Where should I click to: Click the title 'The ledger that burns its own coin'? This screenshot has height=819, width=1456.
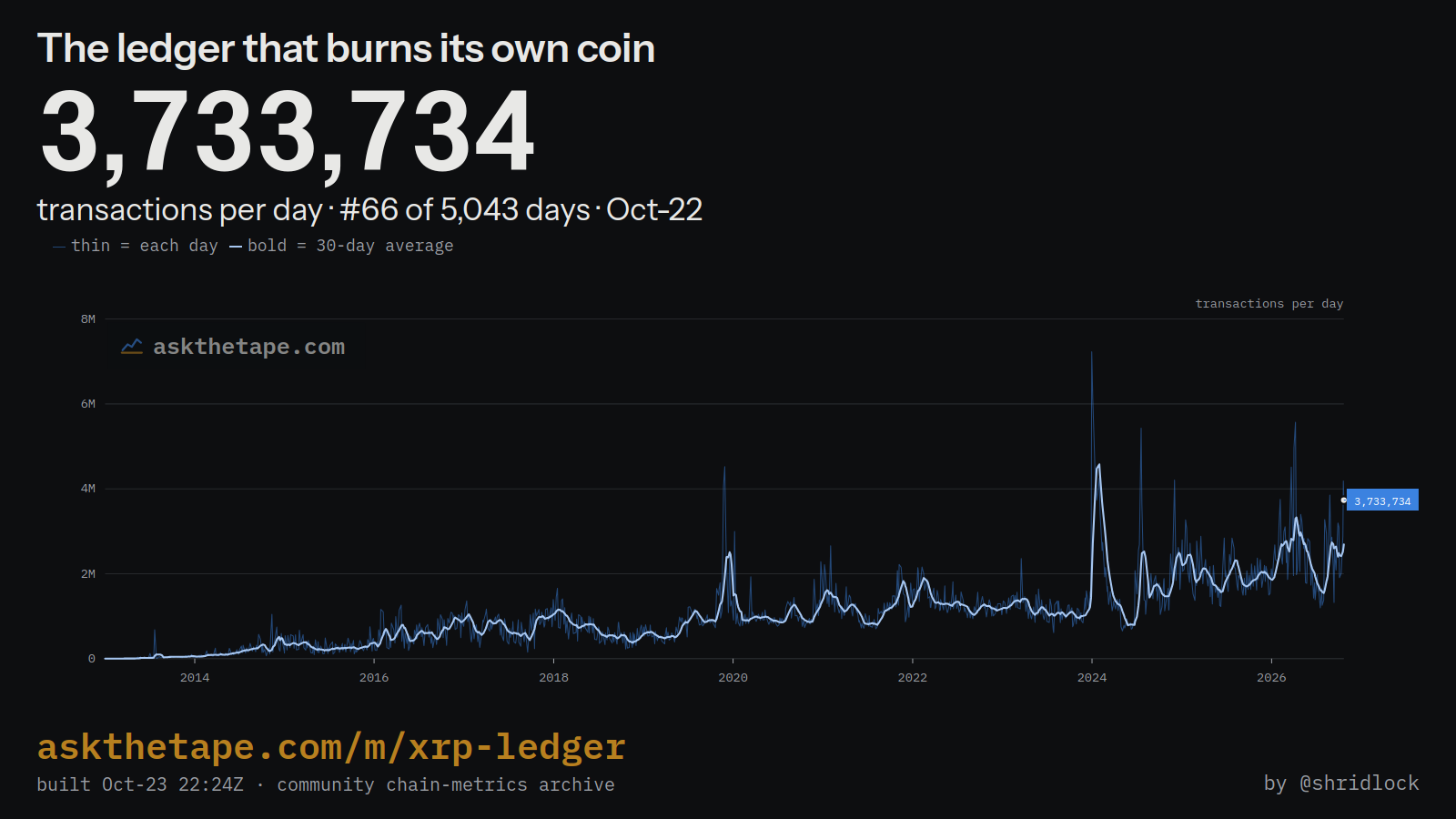pyautogui.click(x=346, y=48)
